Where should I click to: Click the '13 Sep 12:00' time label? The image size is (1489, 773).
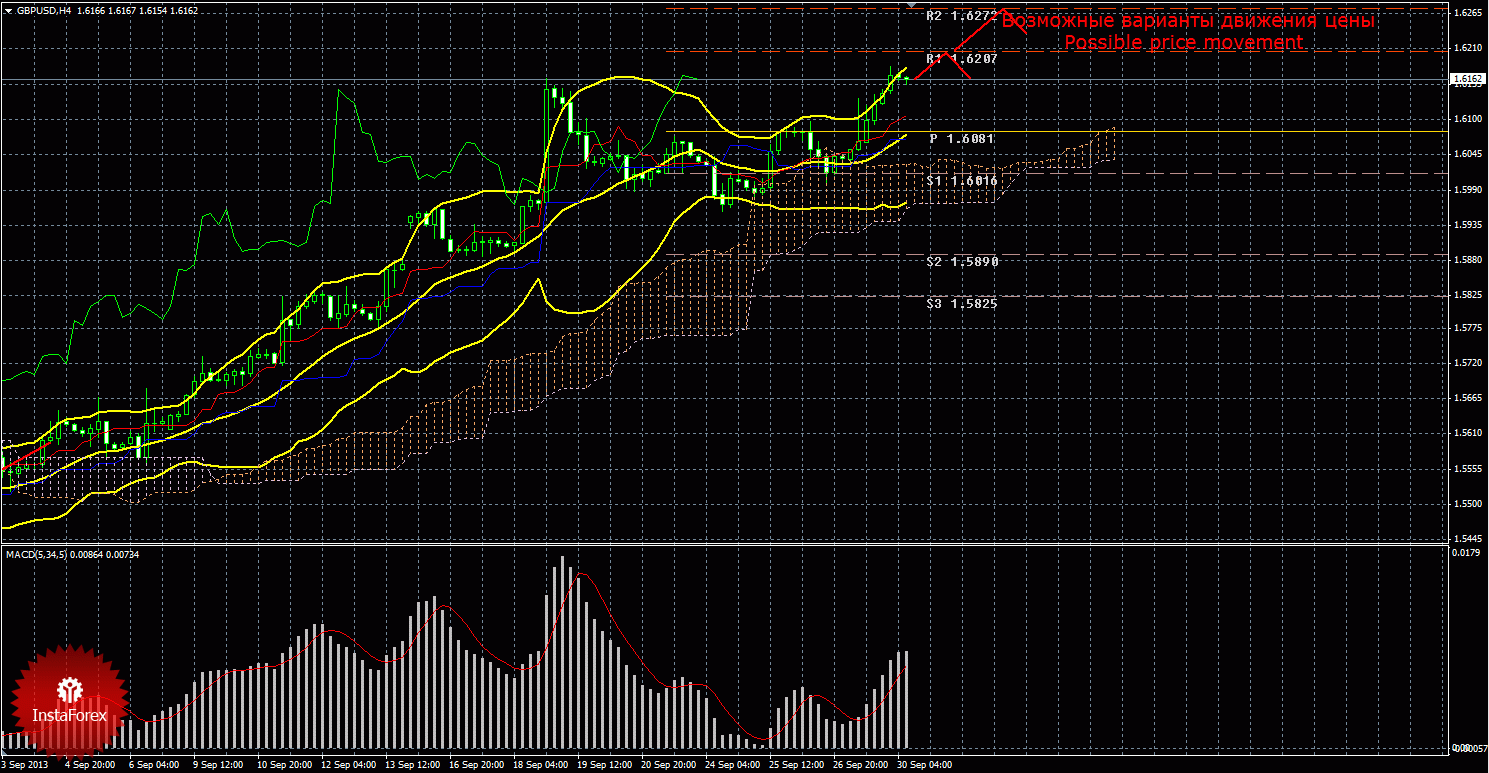click(x=414, y=765)
